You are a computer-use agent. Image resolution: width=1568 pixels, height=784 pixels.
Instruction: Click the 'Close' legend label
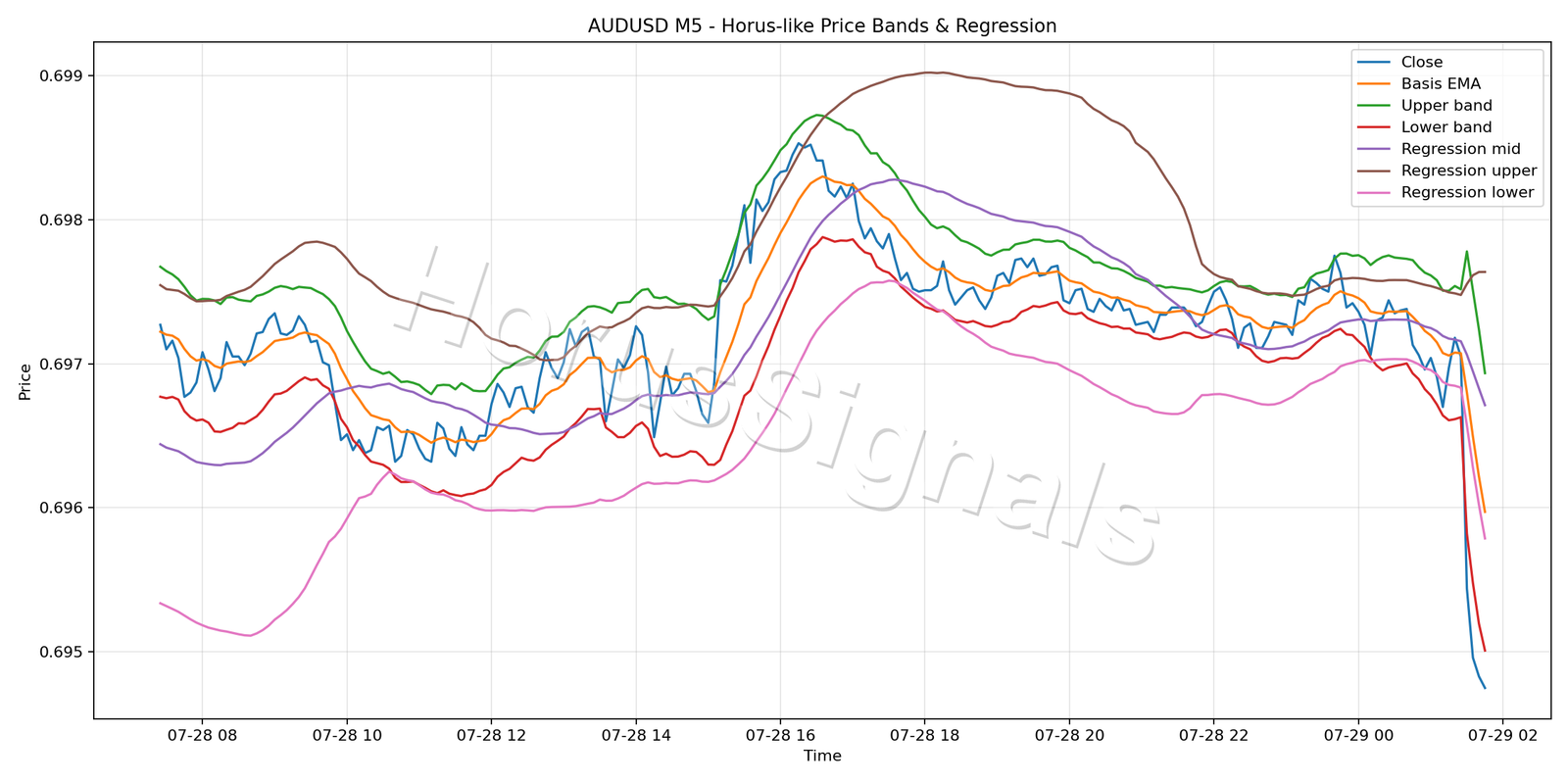coord(1421,63)
